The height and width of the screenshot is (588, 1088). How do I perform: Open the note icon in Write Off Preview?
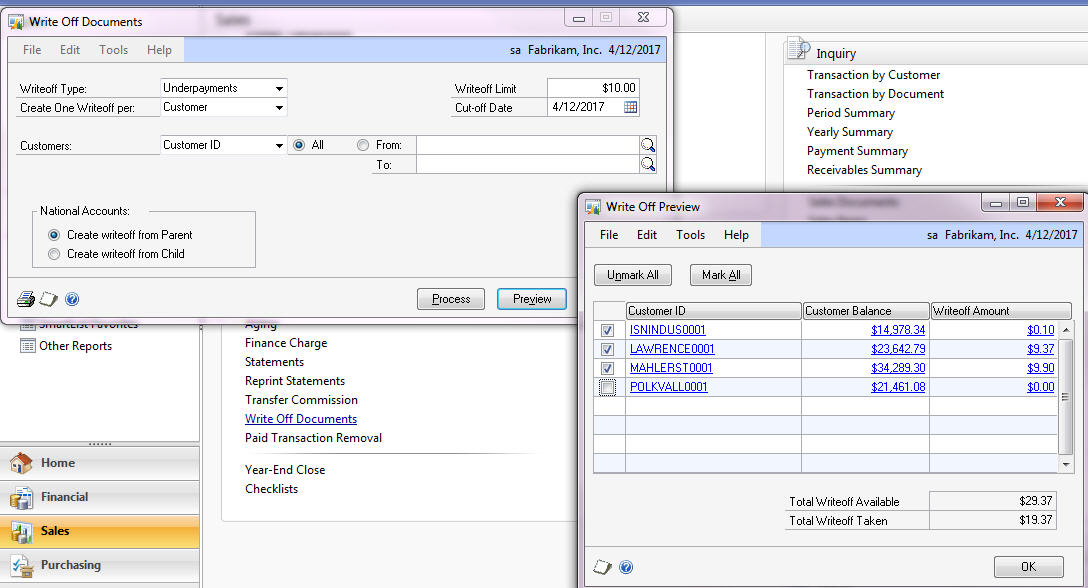click(x=602, y=567)
